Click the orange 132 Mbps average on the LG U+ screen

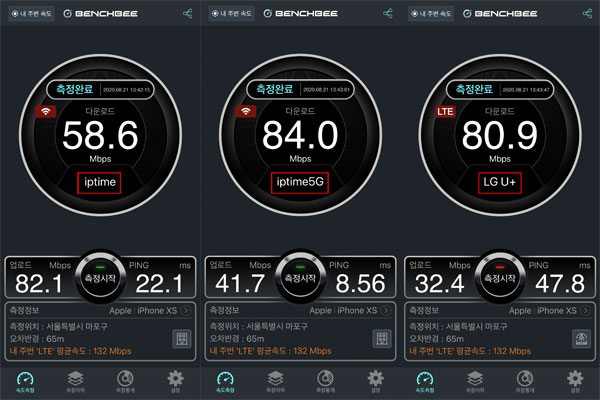[470, 351]
